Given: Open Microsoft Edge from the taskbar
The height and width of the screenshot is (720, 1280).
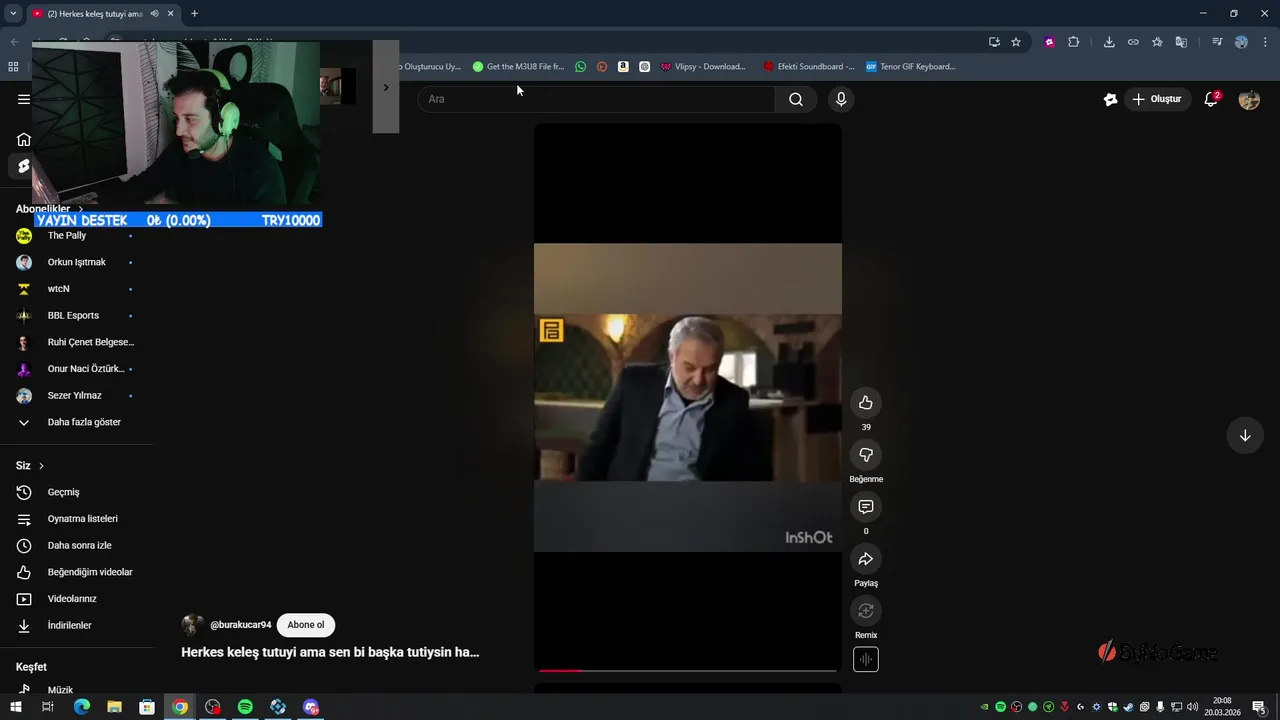Looking at the screenshot, I should (x=82, y=707).
